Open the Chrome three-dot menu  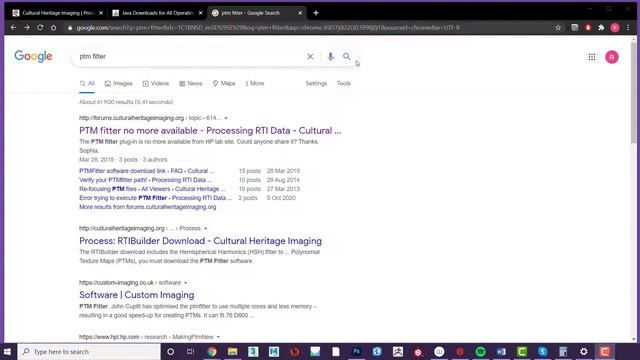point(628,28)
